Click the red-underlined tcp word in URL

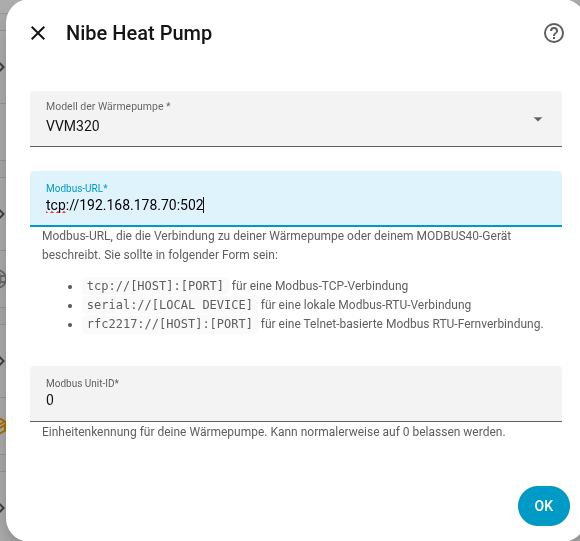tap(56, 206)
